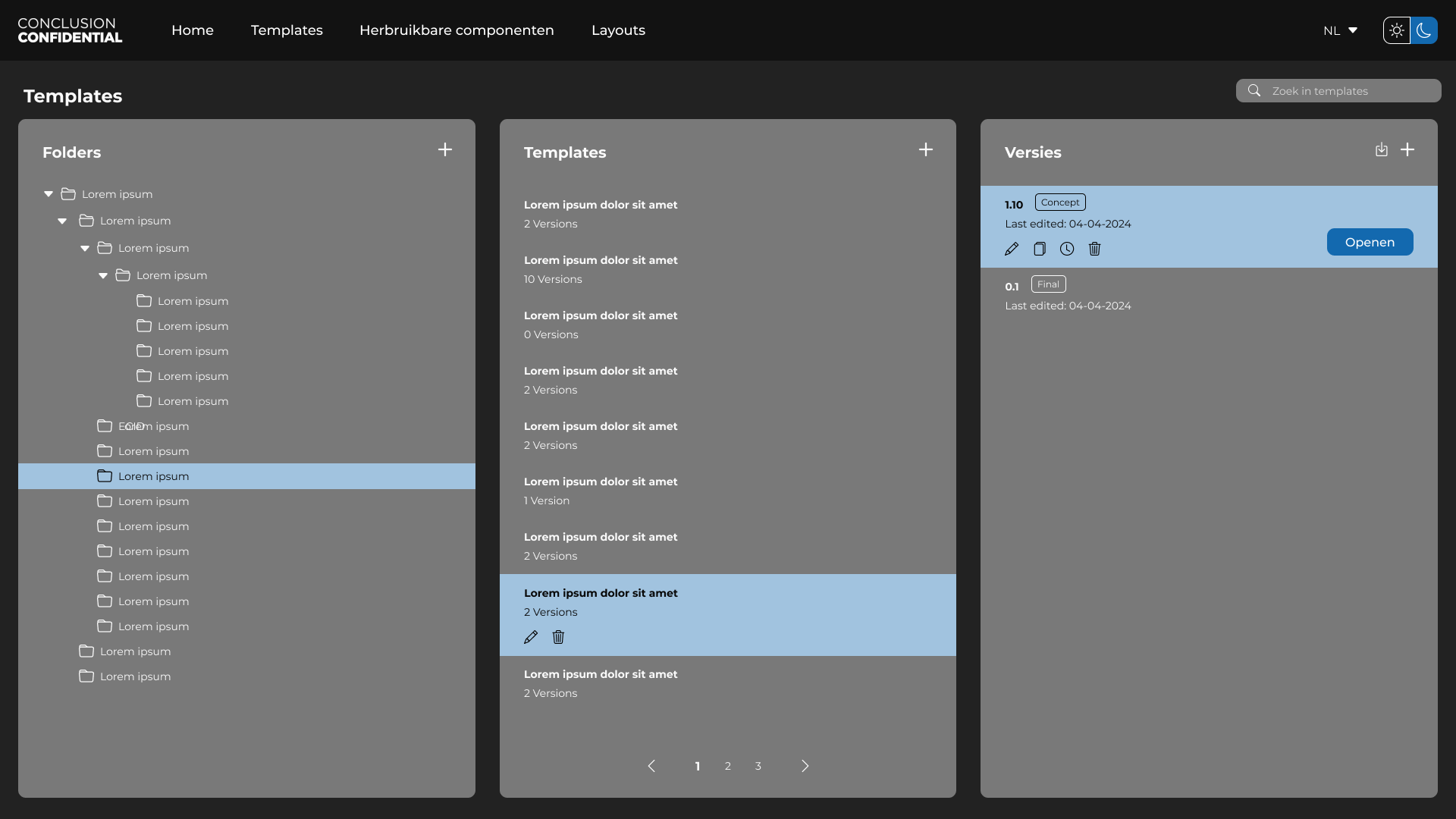Switch to dark mode moon toggle
The width and height of the screenshot is (1456, 819).
1424,30
